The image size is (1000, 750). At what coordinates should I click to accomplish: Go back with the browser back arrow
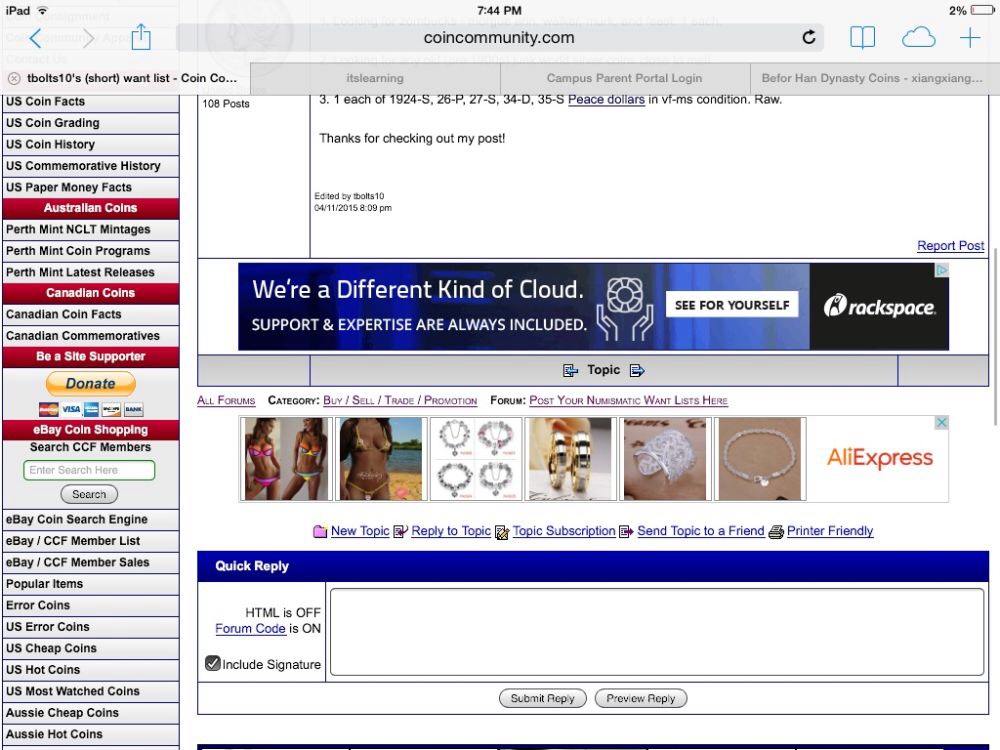coord(36,38)
